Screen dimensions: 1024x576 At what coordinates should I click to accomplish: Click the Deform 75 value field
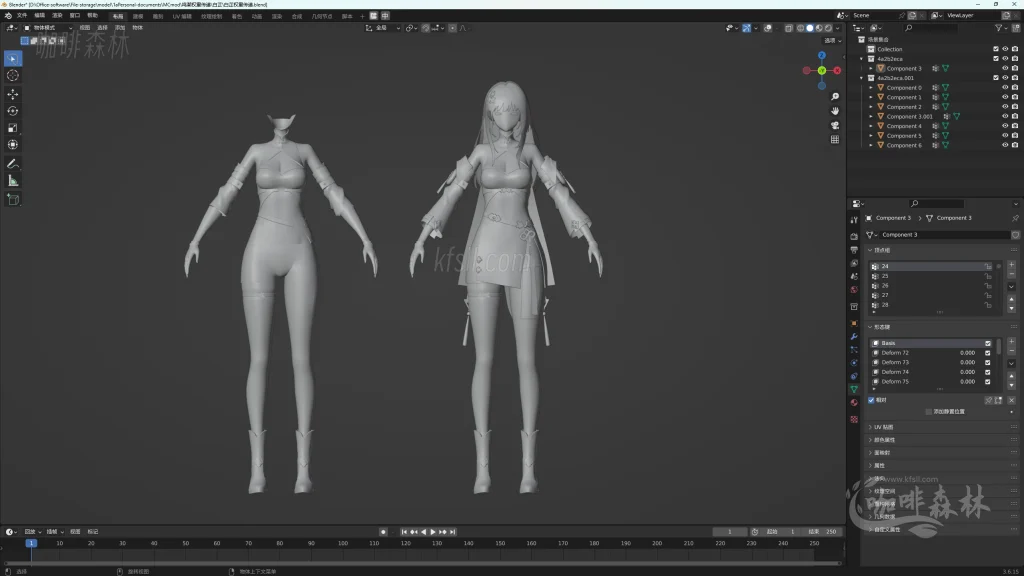point(967,381)
